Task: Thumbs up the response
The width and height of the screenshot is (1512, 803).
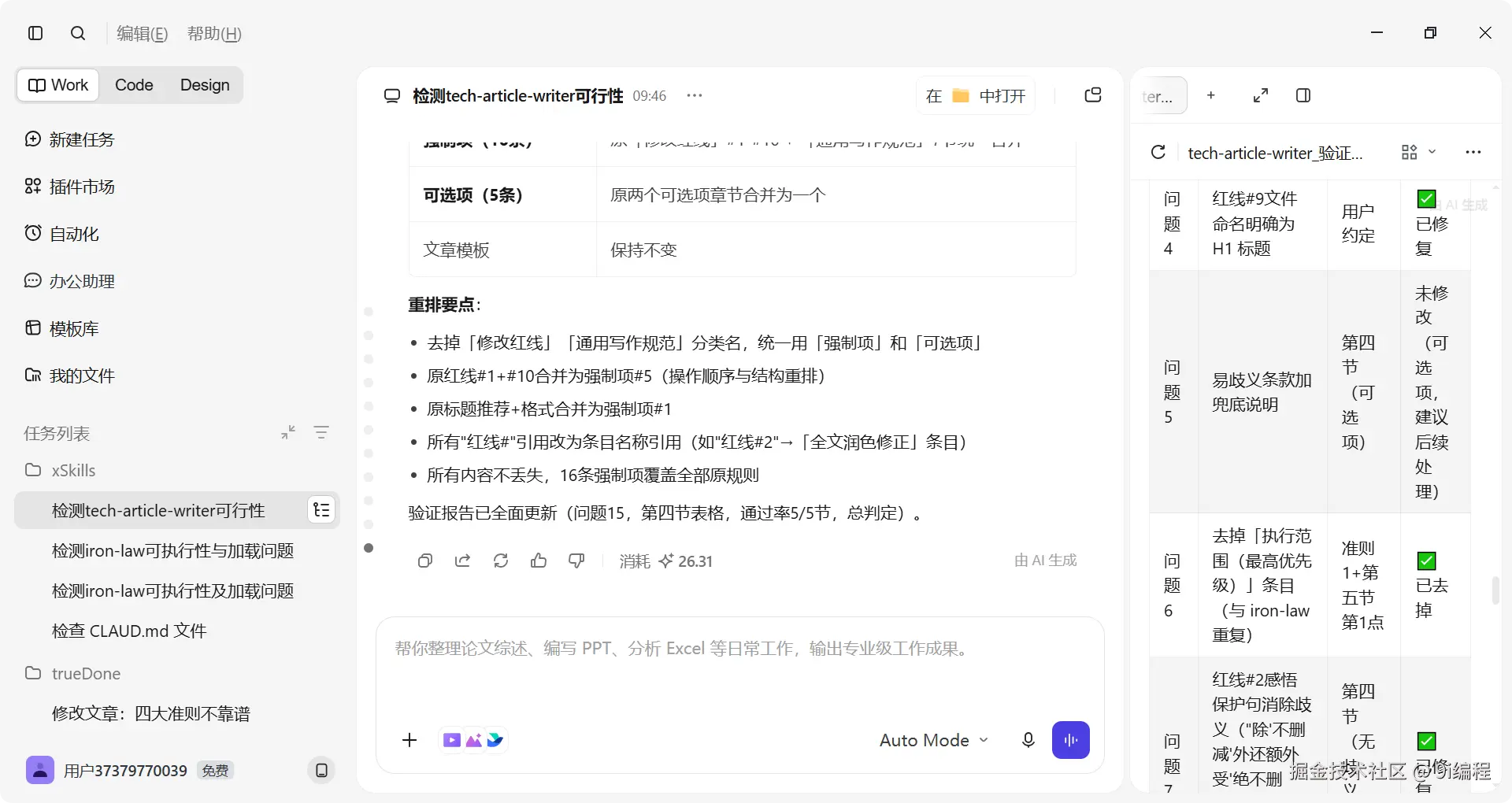Action: pyautogui.click(x=539, y=561)
